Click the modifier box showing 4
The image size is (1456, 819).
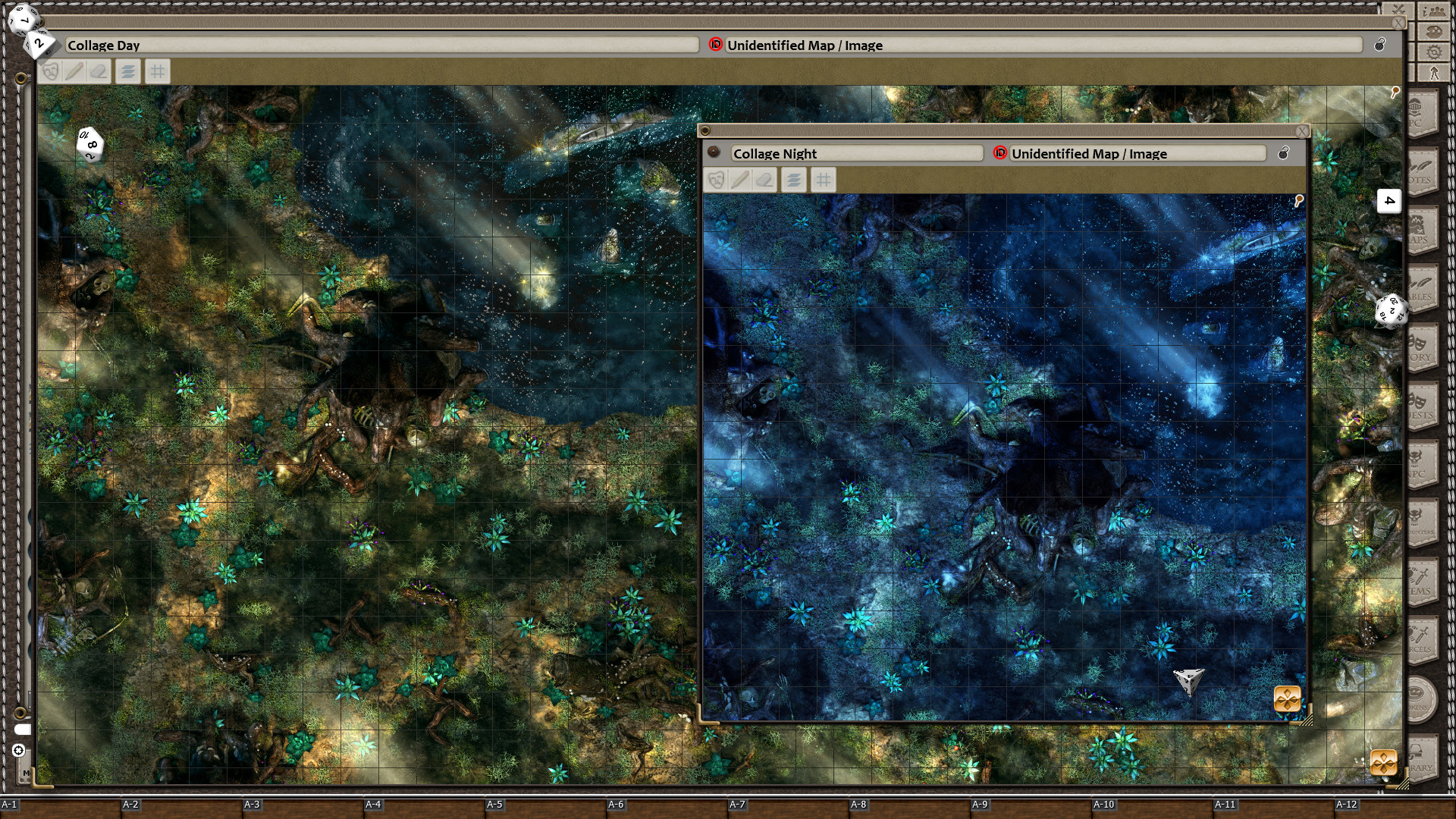tap(1389, 201)
